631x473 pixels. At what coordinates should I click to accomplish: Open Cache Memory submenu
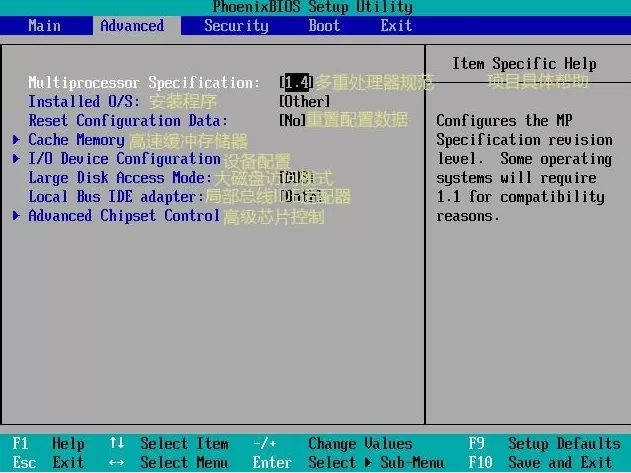(x=76, y=140)
